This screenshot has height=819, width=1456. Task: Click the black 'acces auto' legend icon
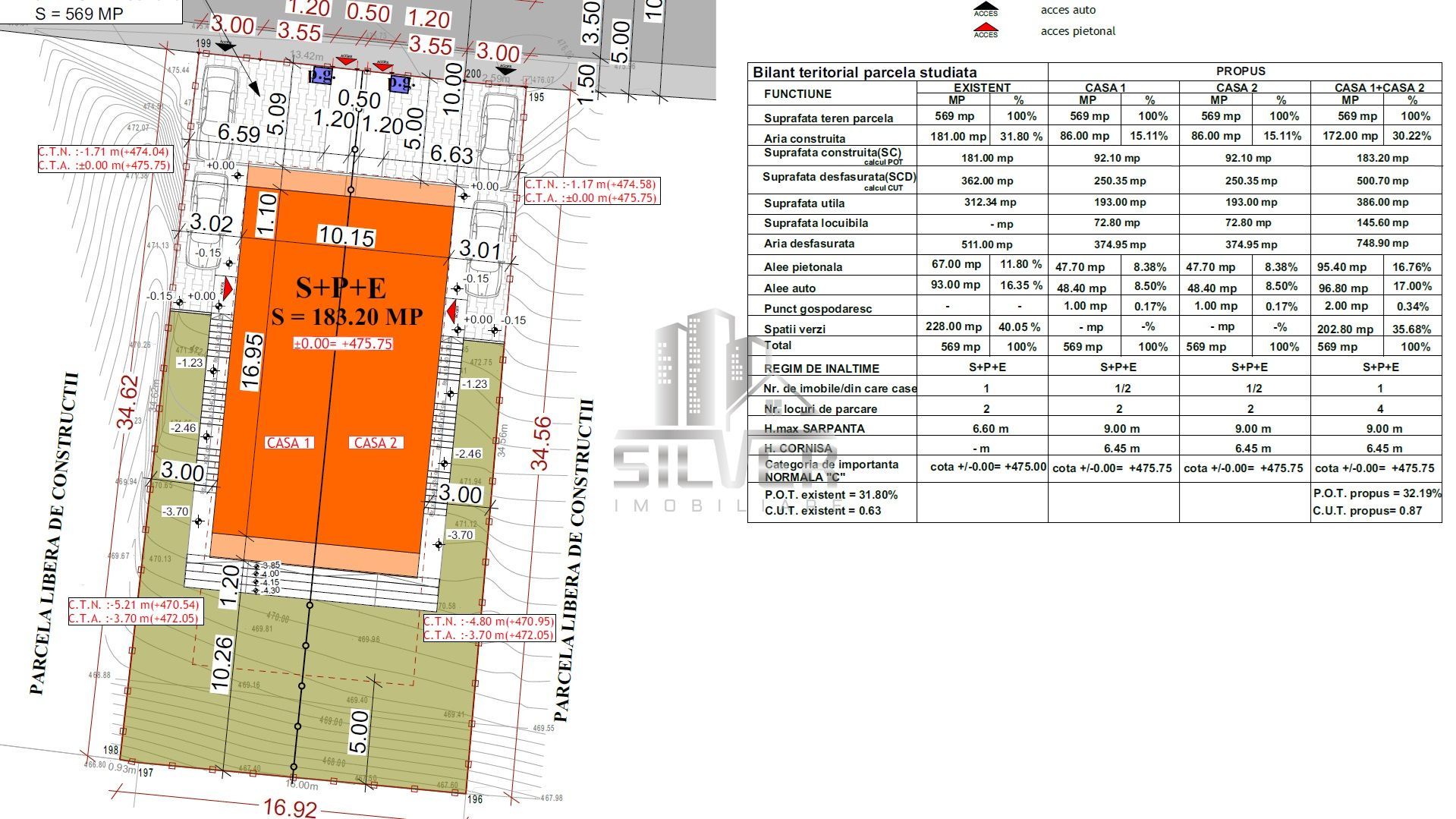tap(986, 11)
